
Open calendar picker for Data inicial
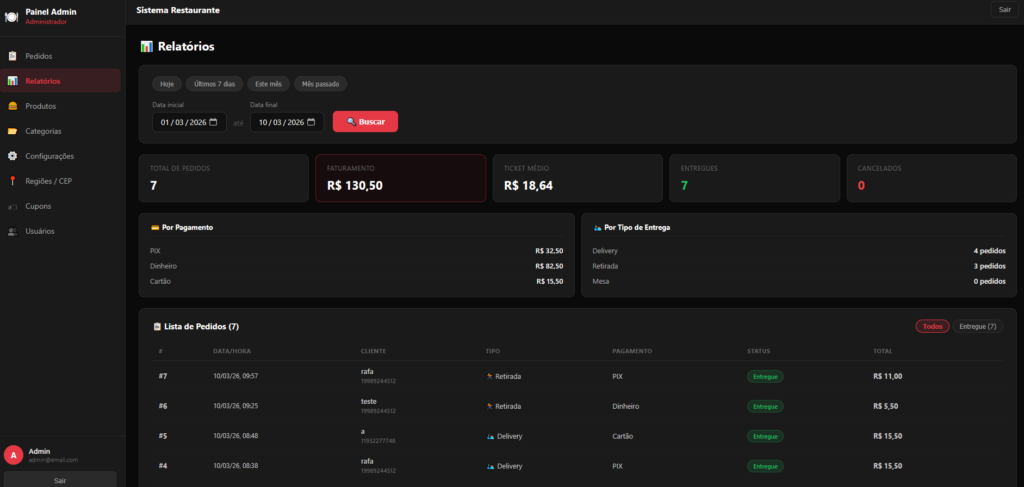tap(213, 122)
